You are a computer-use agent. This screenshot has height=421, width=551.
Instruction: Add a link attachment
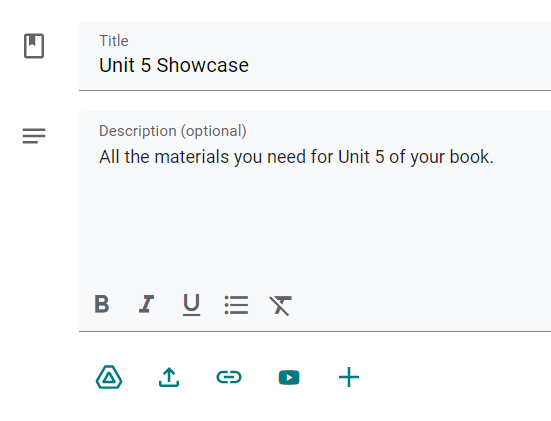pos(229,377)
